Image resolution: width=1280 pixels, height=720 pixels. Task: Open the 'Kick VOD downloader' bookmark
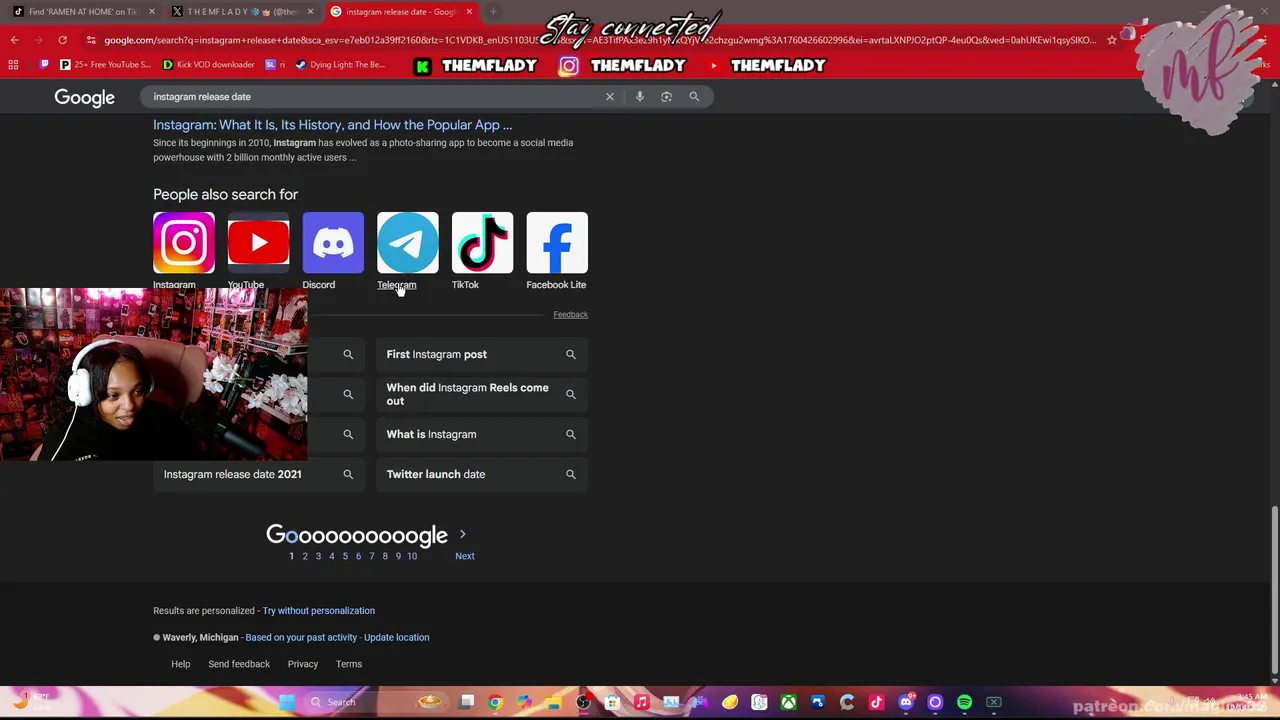(x=208, y=65)
